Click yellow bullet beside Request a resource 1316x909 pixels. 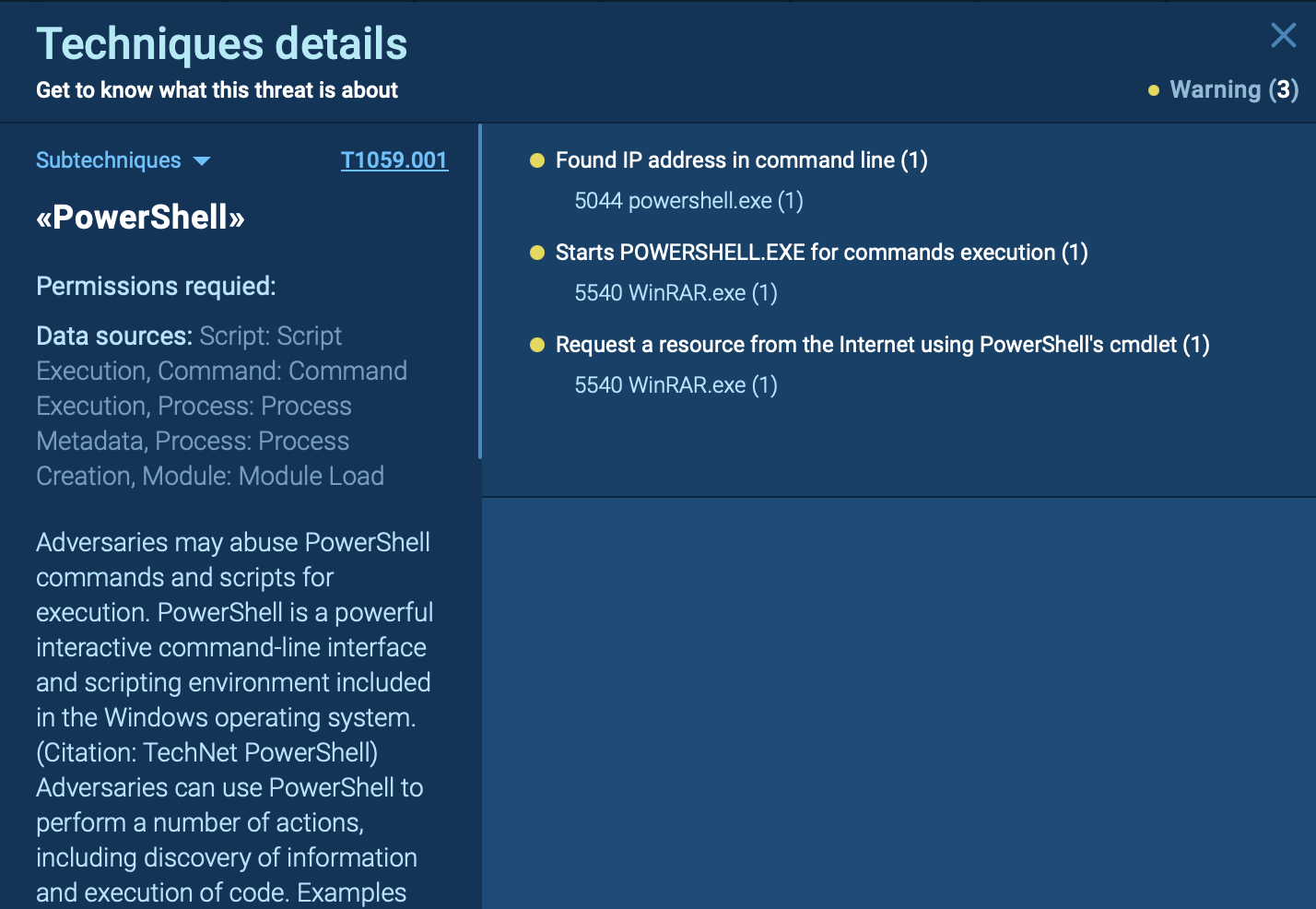[x=537, y=345]
